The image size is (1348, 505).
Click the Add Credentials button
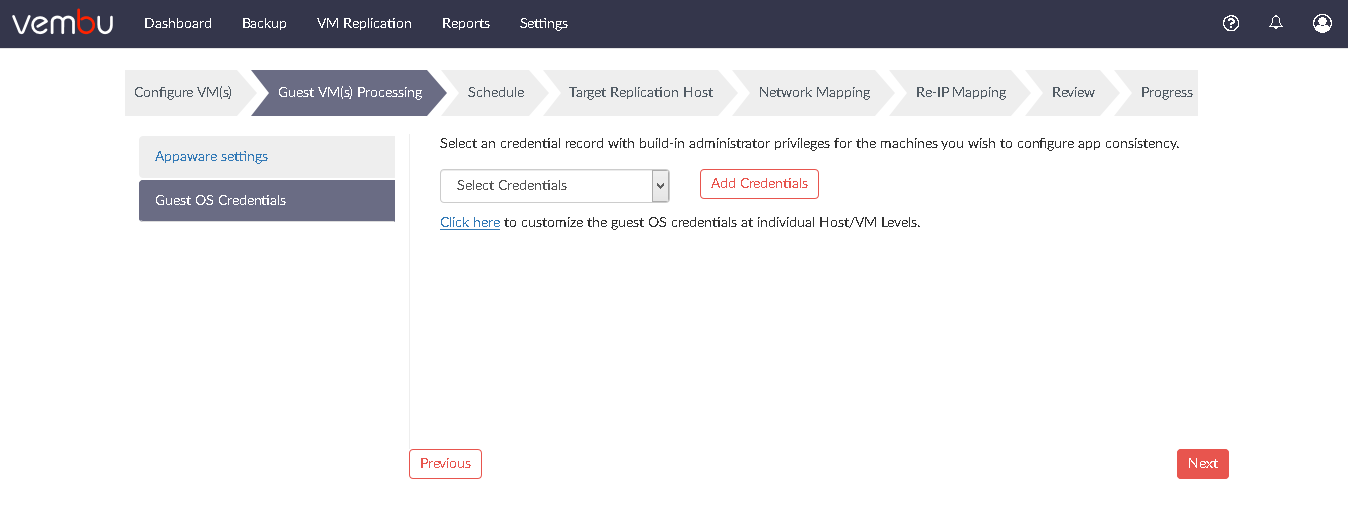759,184
